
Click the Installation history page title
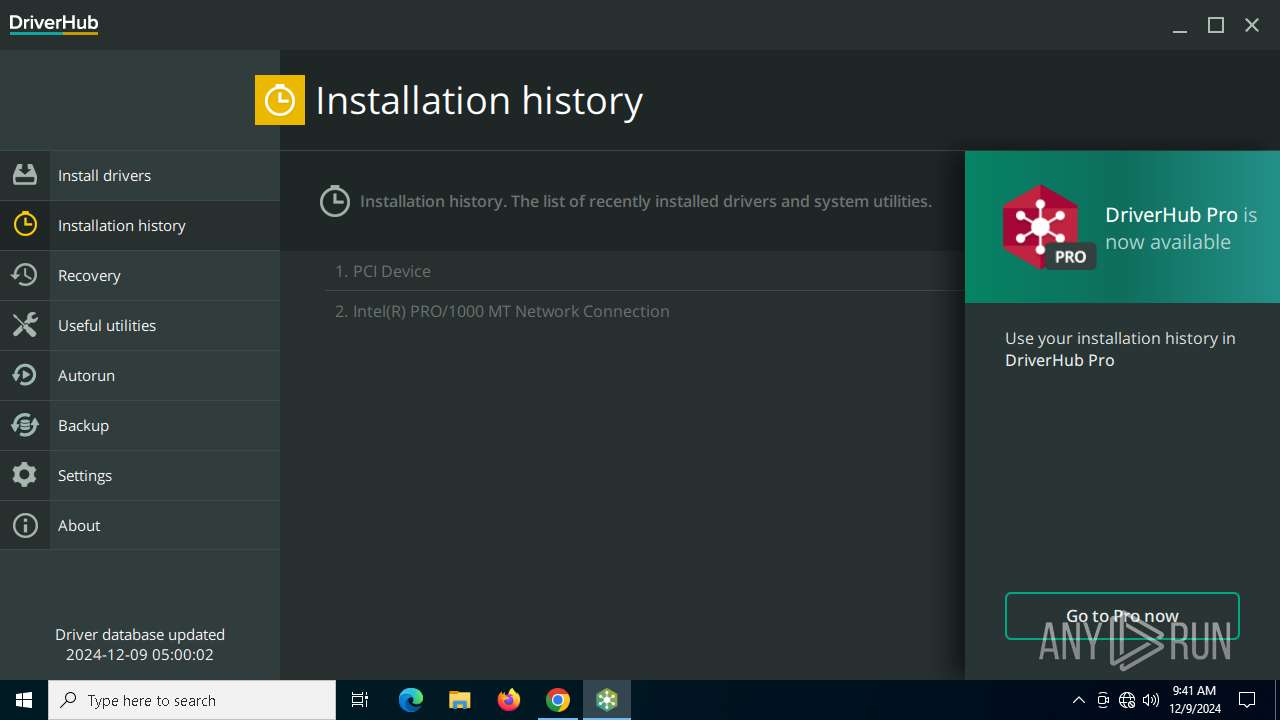pyautogui.click(x=479, y=100)
